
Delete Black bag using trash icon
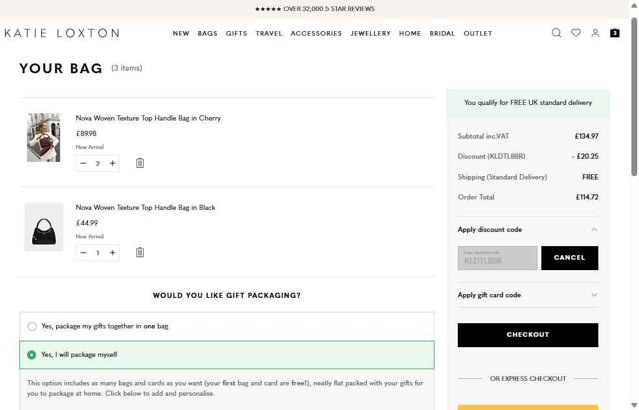(140, 252)
